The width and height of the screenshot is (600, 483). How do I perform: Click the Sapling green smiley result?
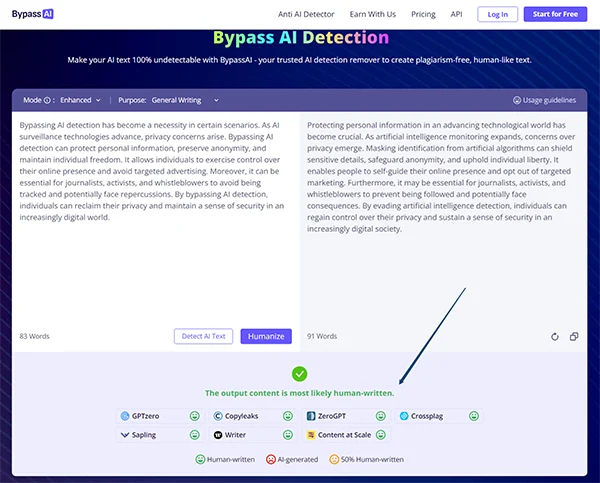[195, 435]
